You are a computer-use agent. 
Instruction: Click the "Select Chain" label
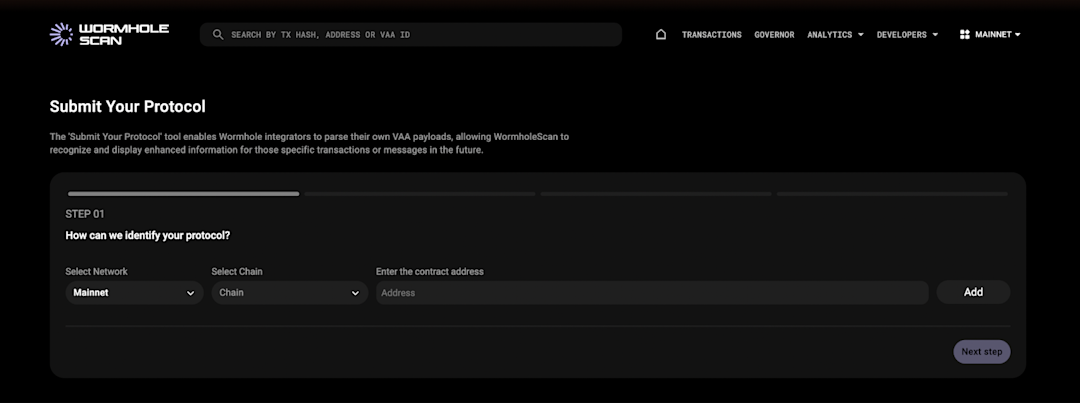237,271
